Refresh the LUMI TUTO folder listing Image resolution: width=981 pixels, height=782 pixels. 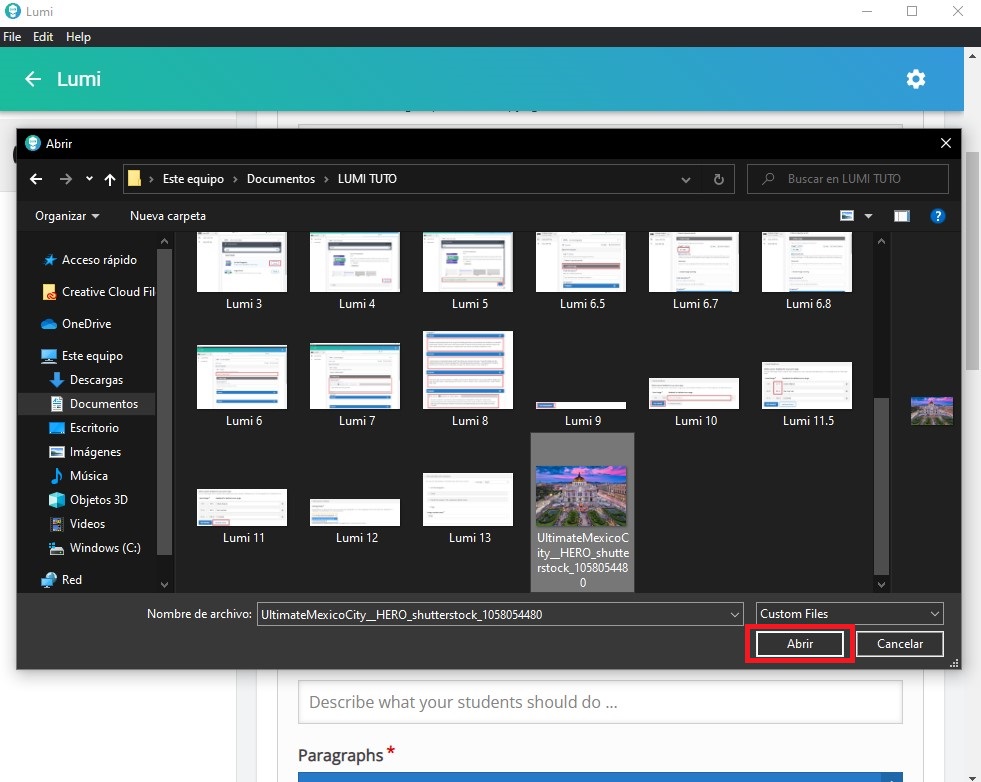(x=717, y=179)
